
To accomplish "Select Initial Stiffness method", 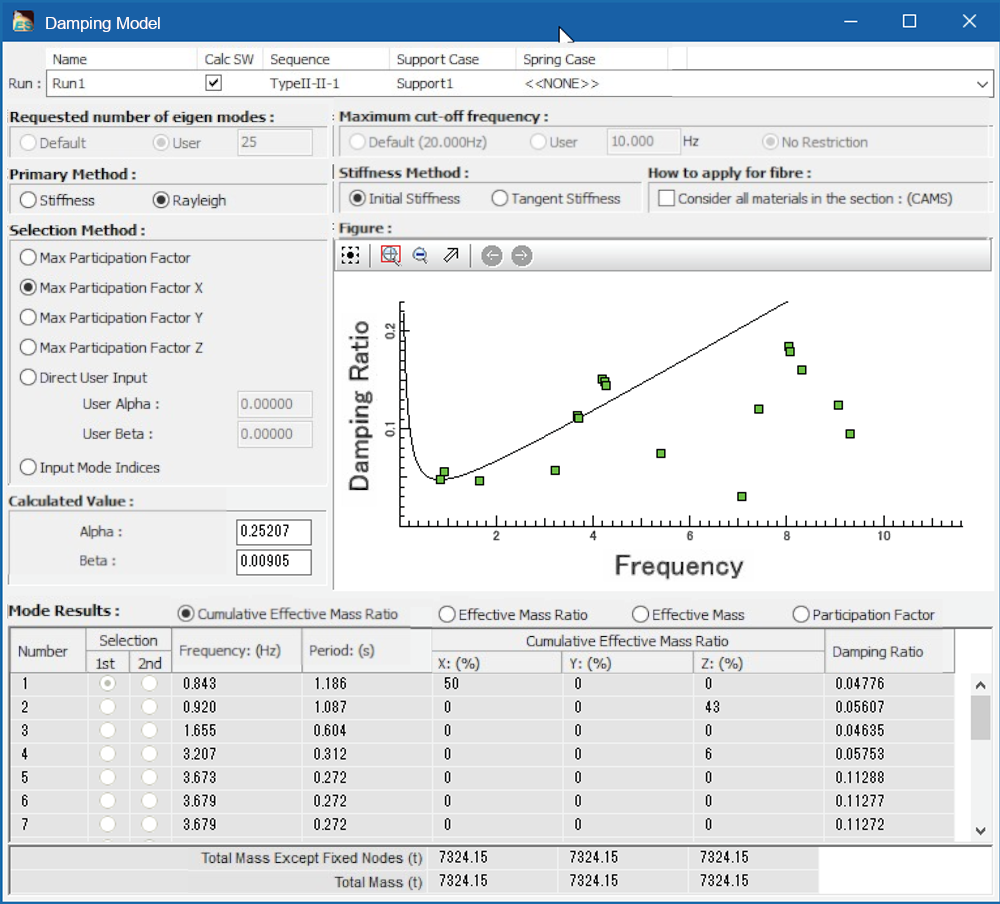I will click(x=357, y=198).
